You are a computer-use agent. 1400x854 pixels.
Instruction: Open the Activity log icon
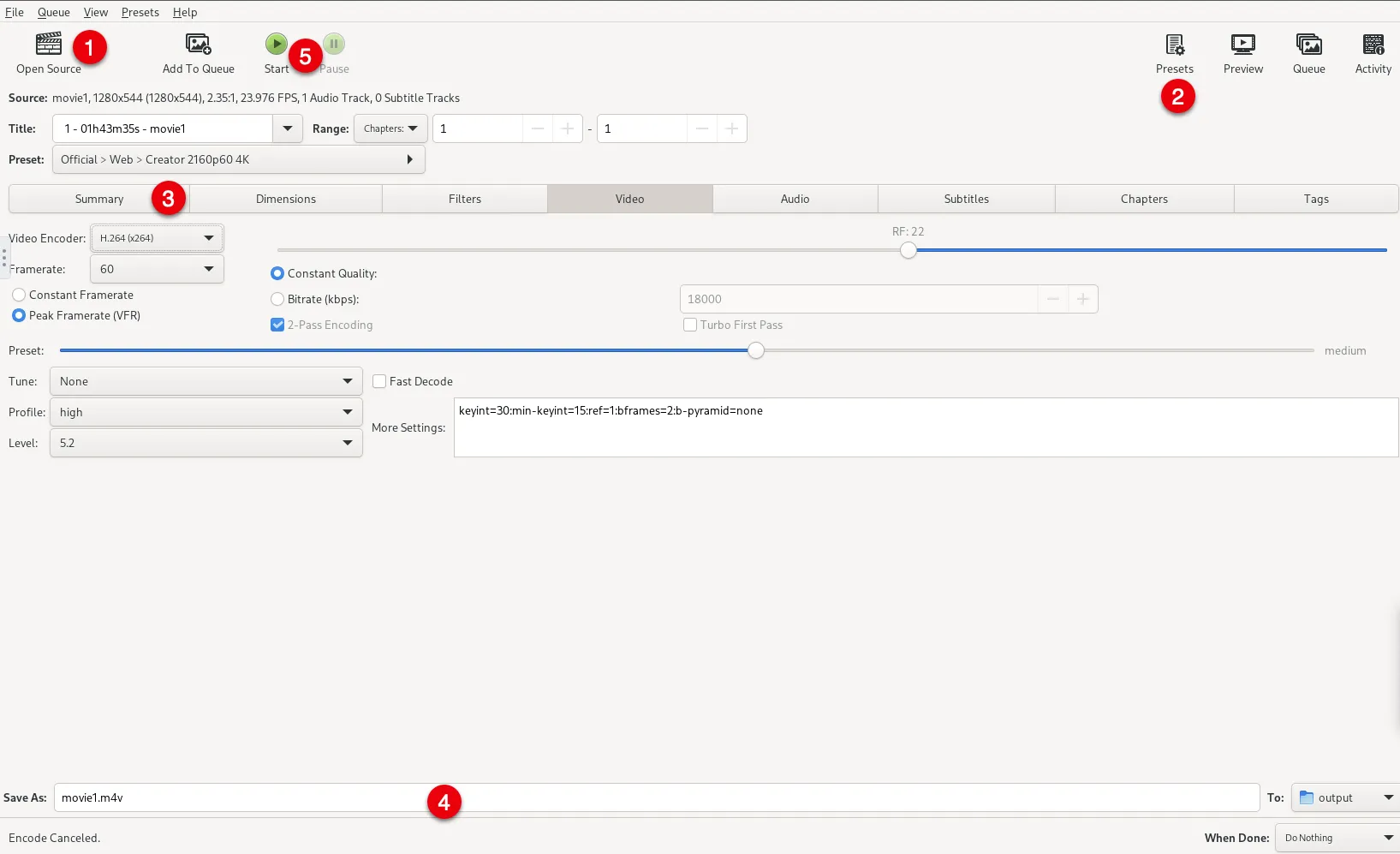point(1373,44)
